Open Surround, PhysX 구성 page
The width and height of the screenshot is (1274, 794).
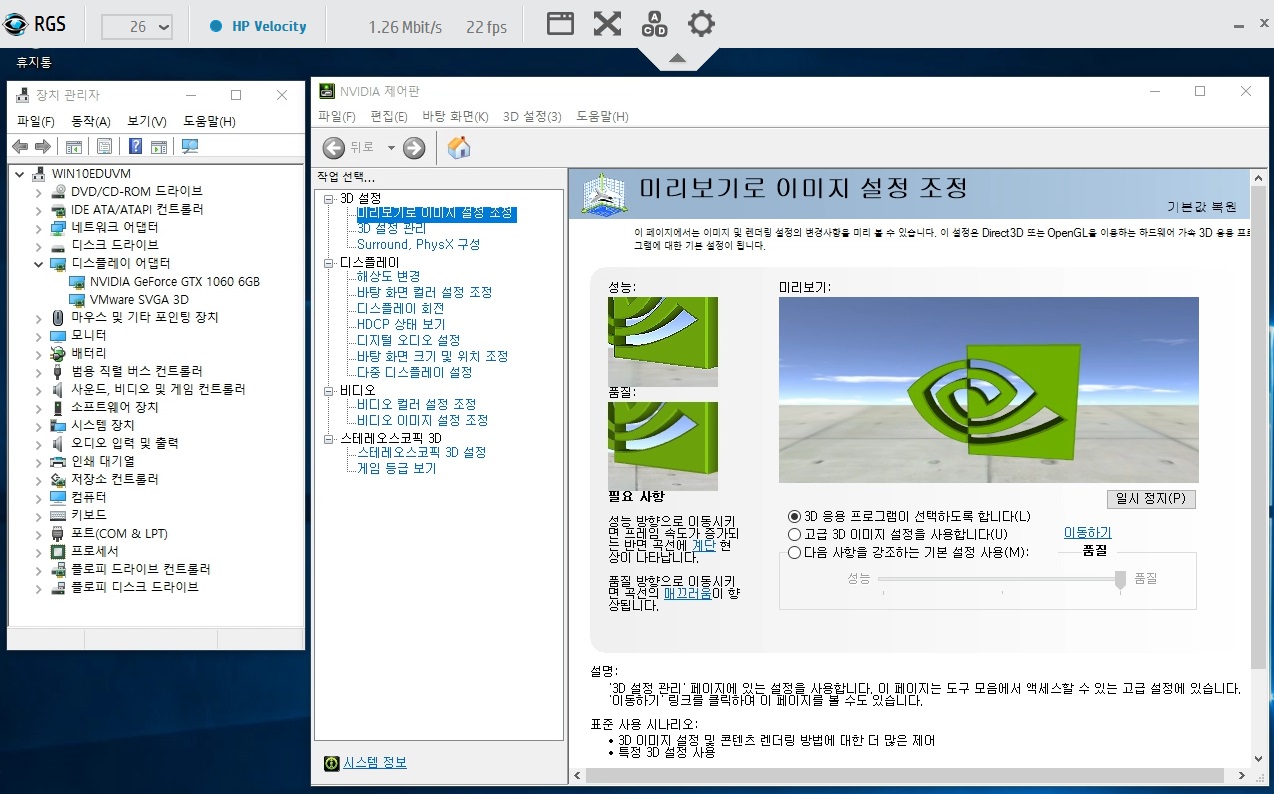pyautogui.click(x=418, y=244)
